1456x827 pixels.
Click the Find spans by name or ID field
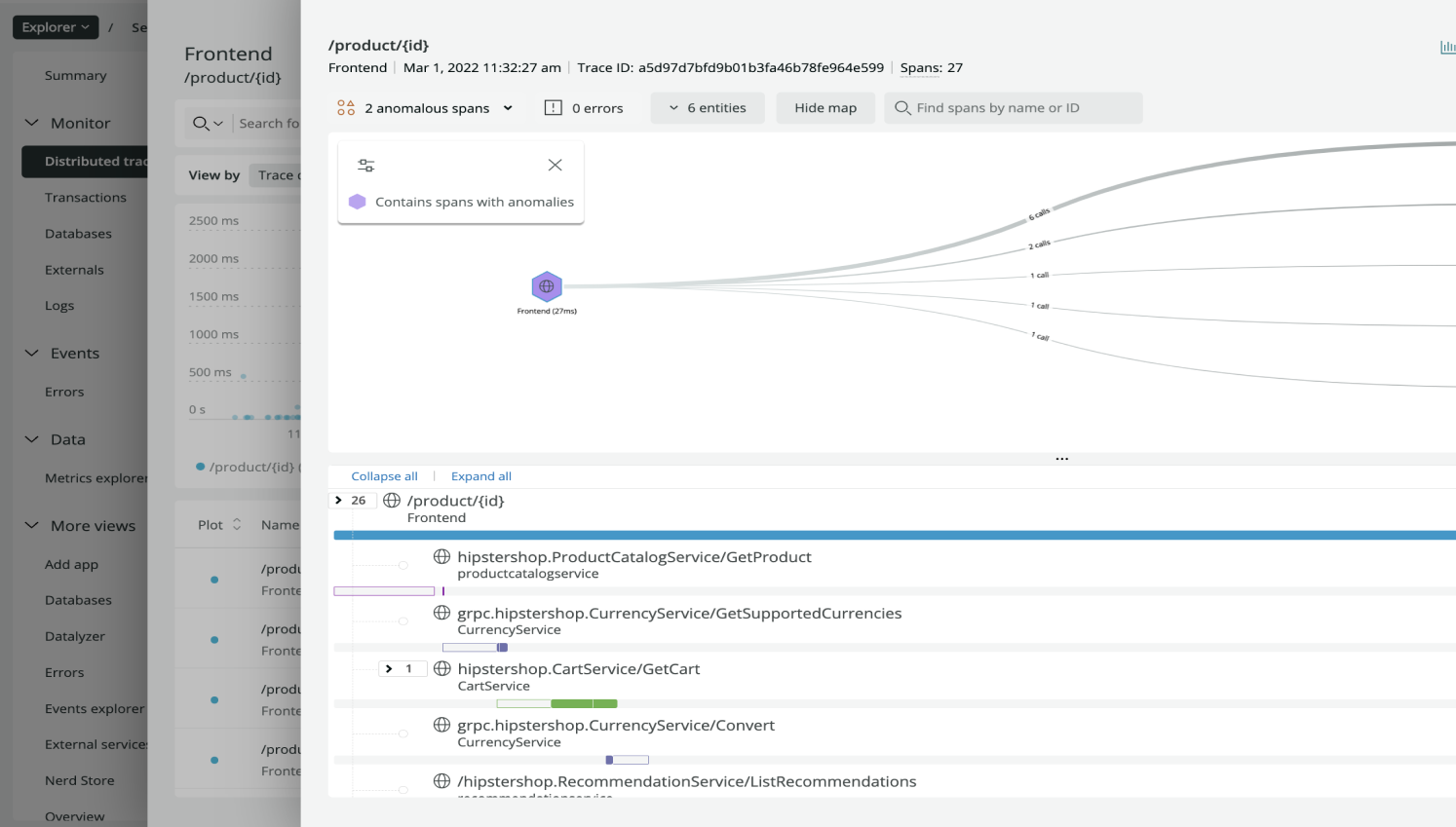(1013, 107)
